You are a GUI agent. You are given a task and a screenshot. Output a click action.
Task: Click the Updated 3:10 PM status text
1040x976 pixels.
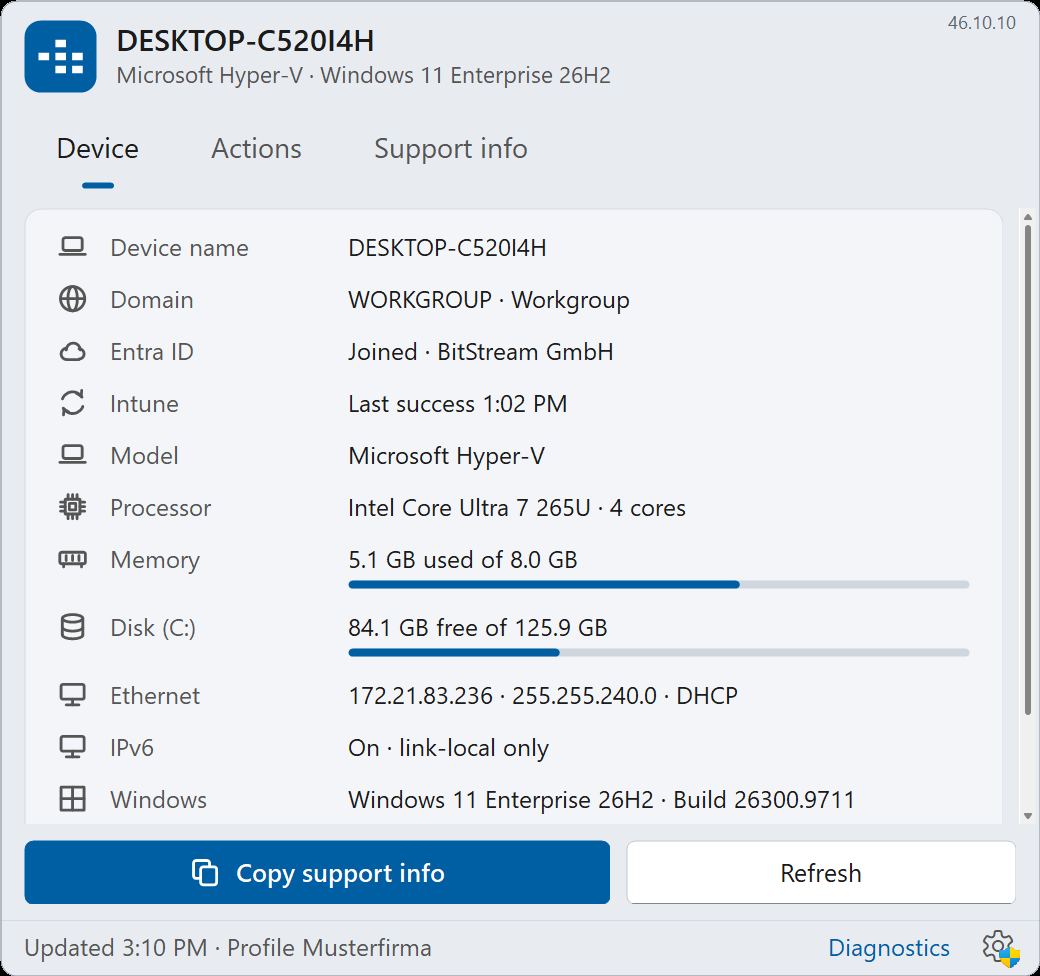[116, 948]
